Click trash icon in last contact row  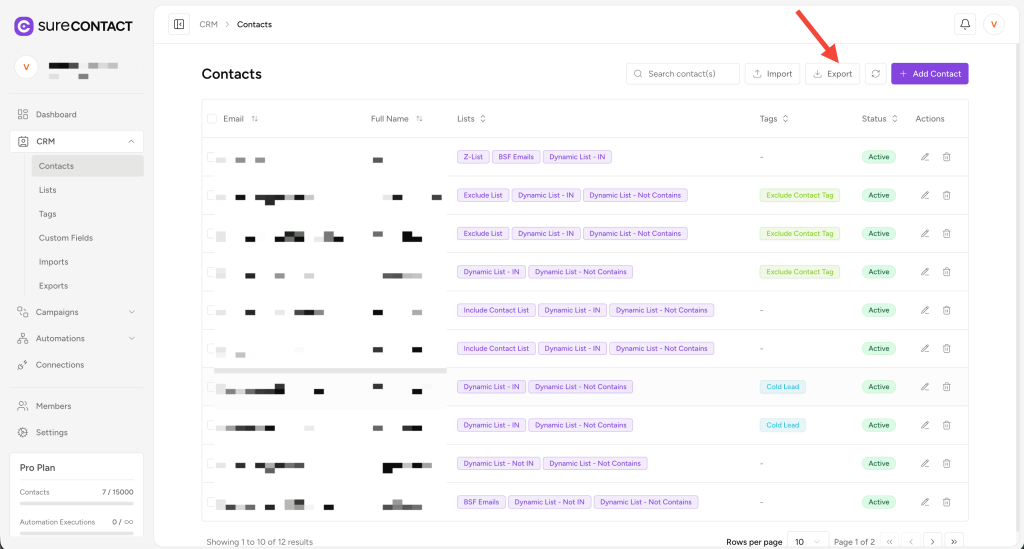click(947, 502)
